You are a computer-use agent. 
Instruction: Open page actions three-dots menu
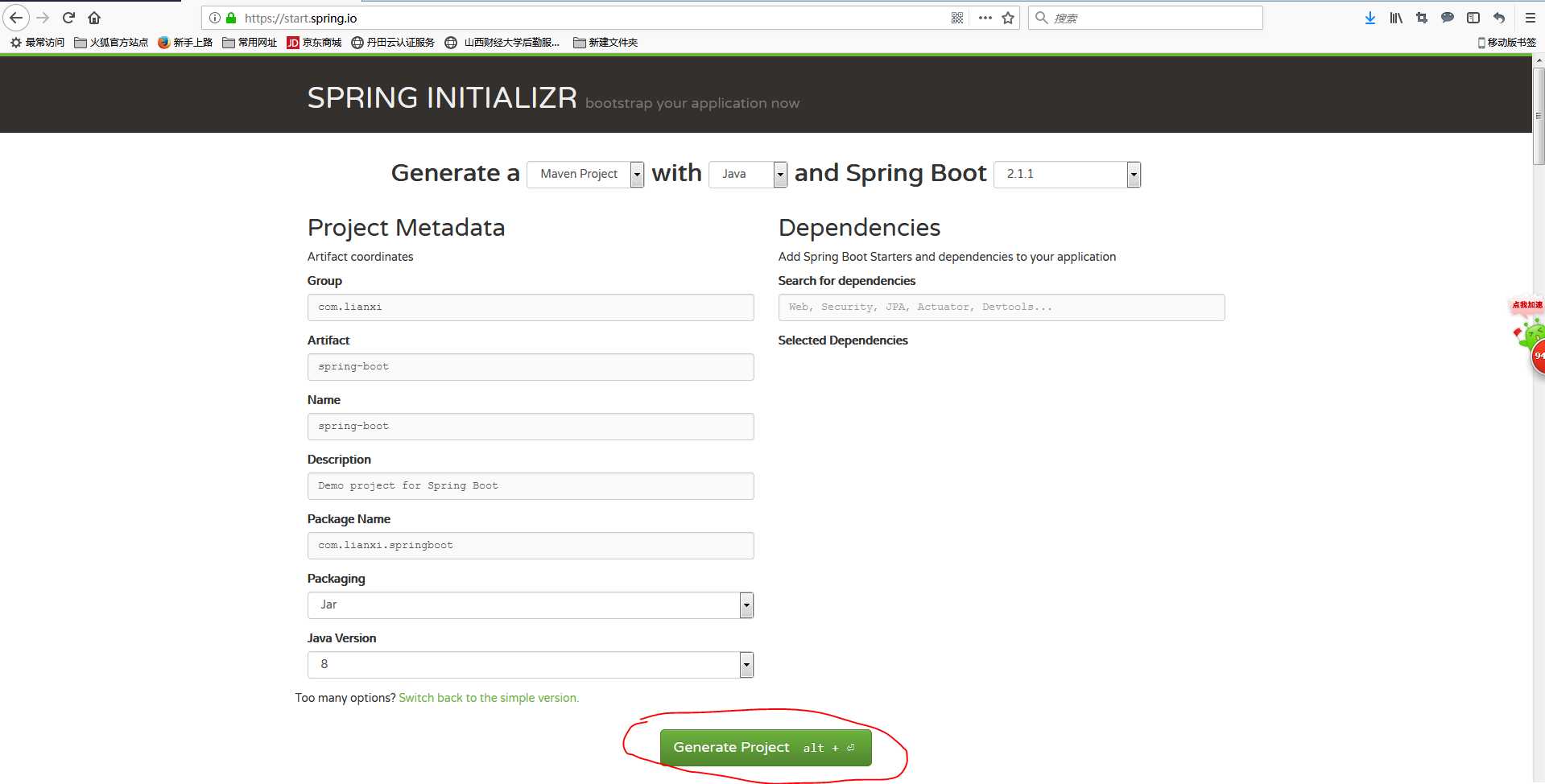[985, 18]
